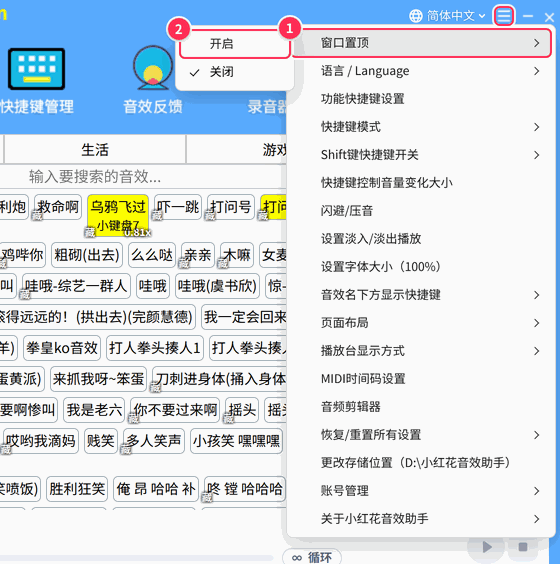Open the 闪避/压音 menu item
560x564 pixels.
pyautogui.click(x=422, y=211)
